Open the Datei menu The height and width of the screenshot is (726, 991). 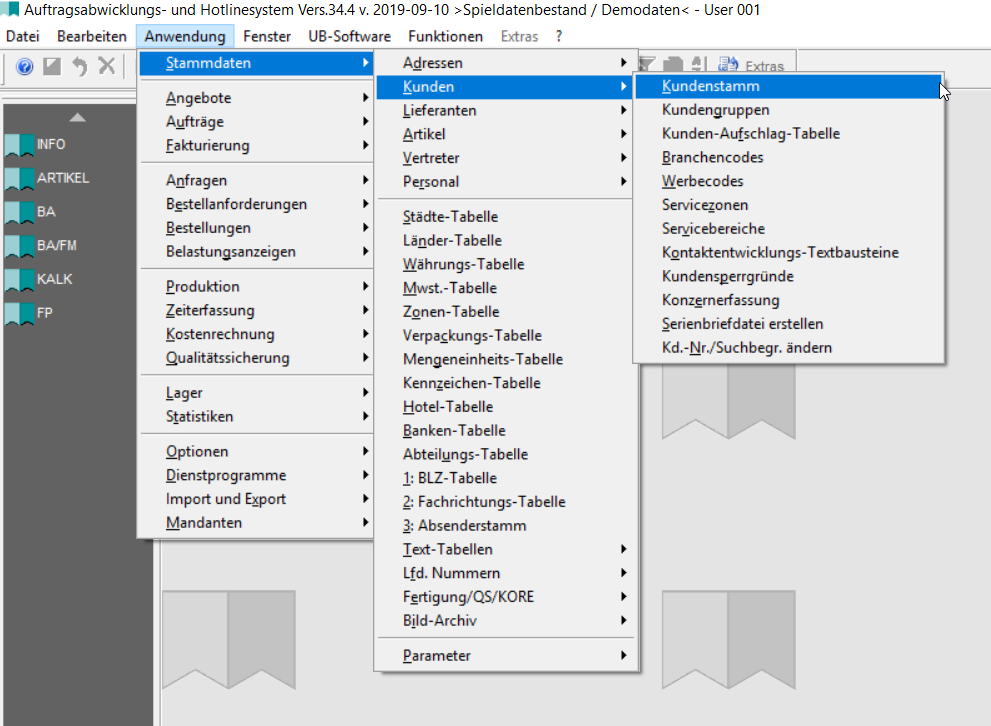click(x=22, y=36)
